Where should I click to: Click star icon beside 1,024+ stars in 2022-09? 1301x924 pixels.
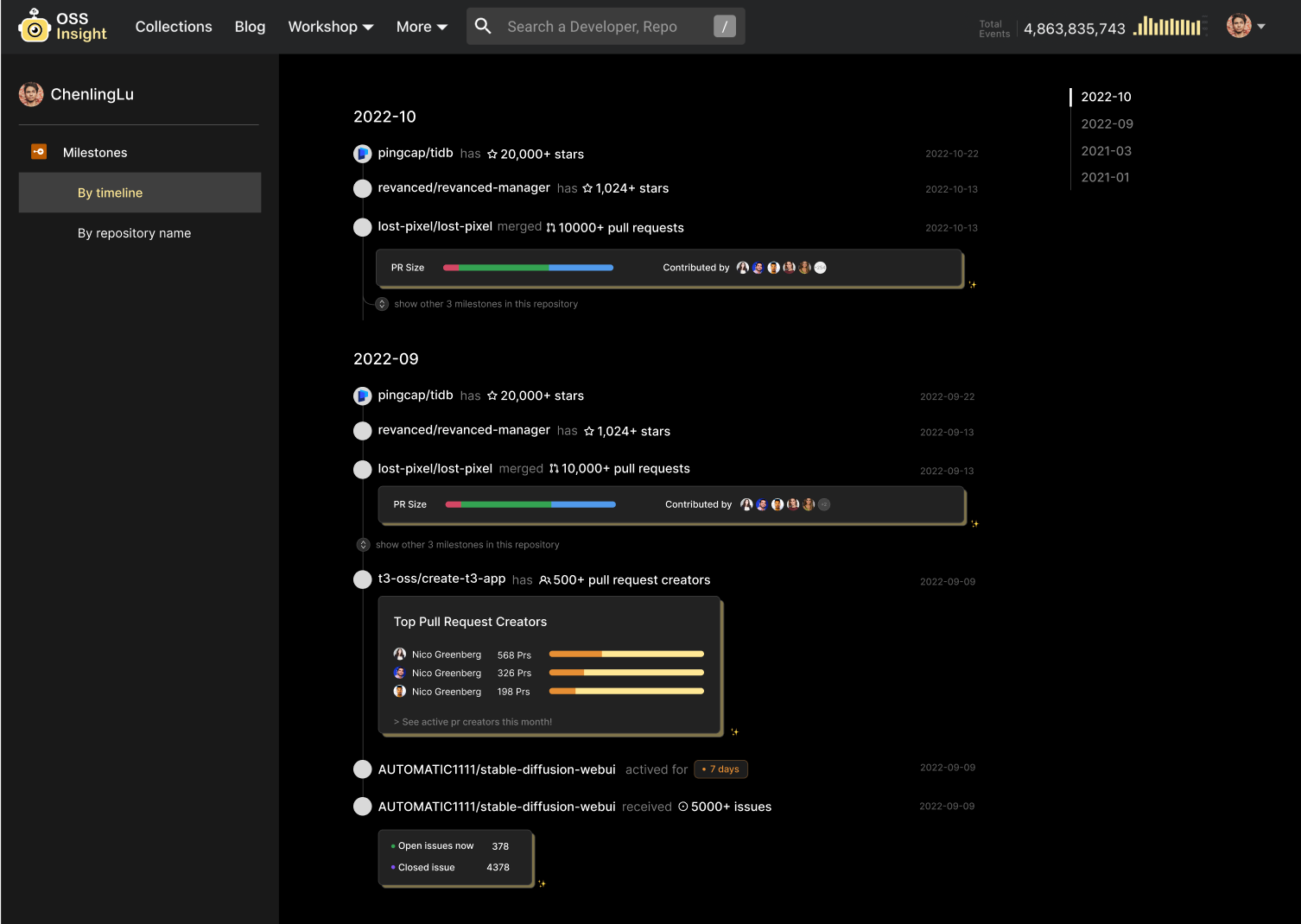click(589, 431)
